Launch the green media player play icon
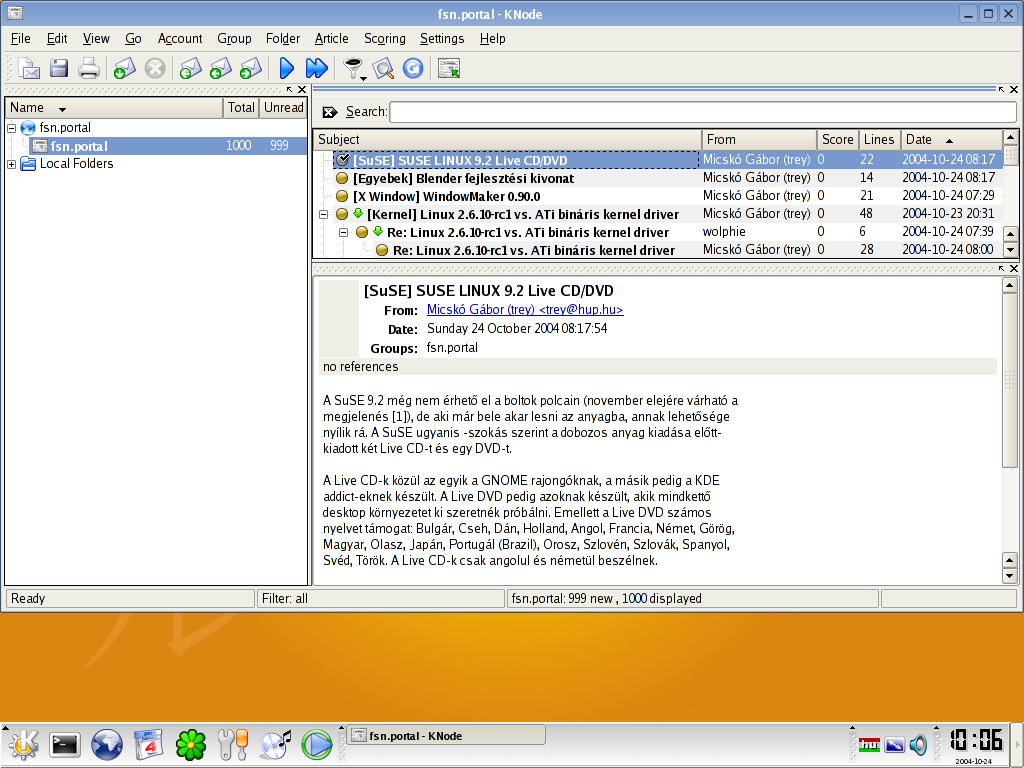Viewport: 1024px width, 768px height. [317, 744]
